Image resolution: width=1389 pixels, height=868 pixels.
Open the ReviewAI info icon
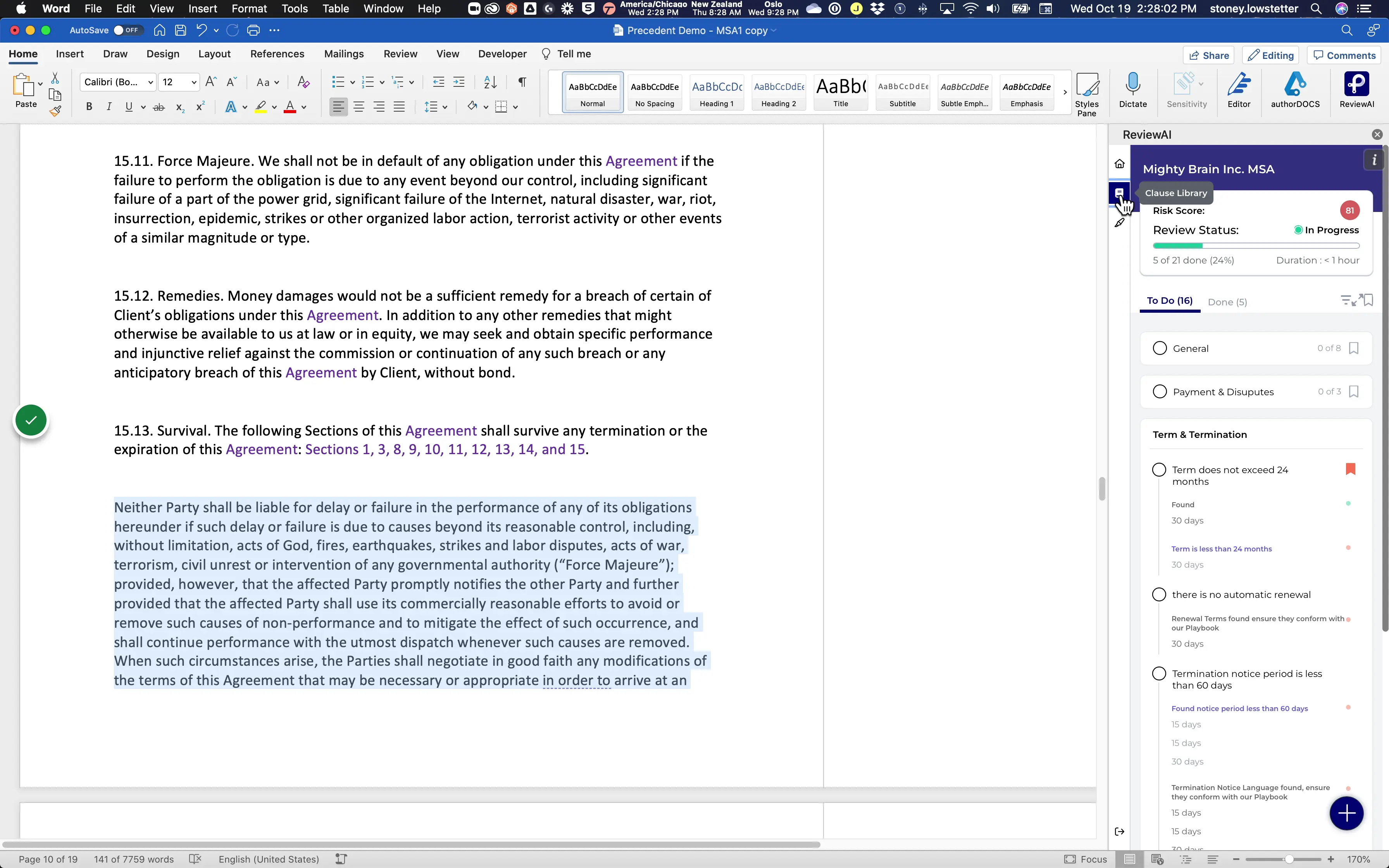[1374, 160]
